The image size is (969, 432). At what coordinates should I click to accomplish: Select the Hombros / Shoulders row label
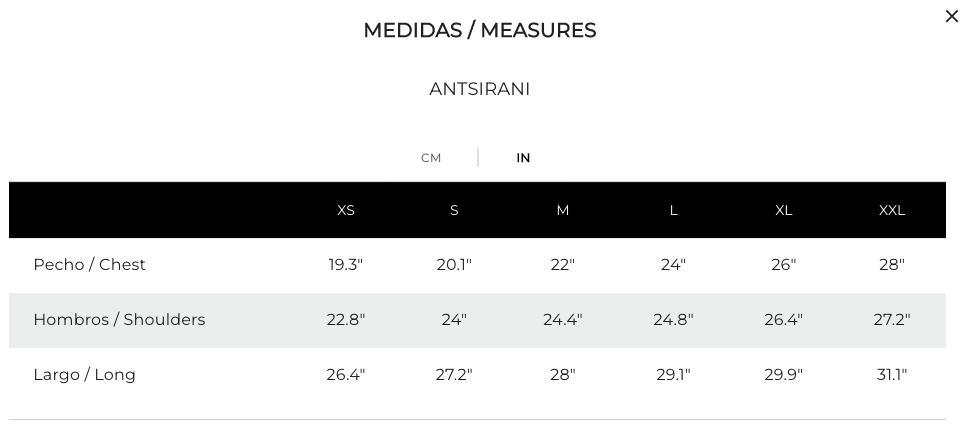(x=119, y=320)
